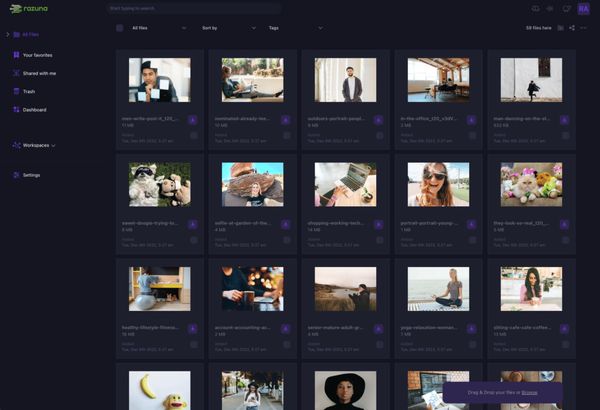Open the All Files sidebar item

(x=31, y=34)
